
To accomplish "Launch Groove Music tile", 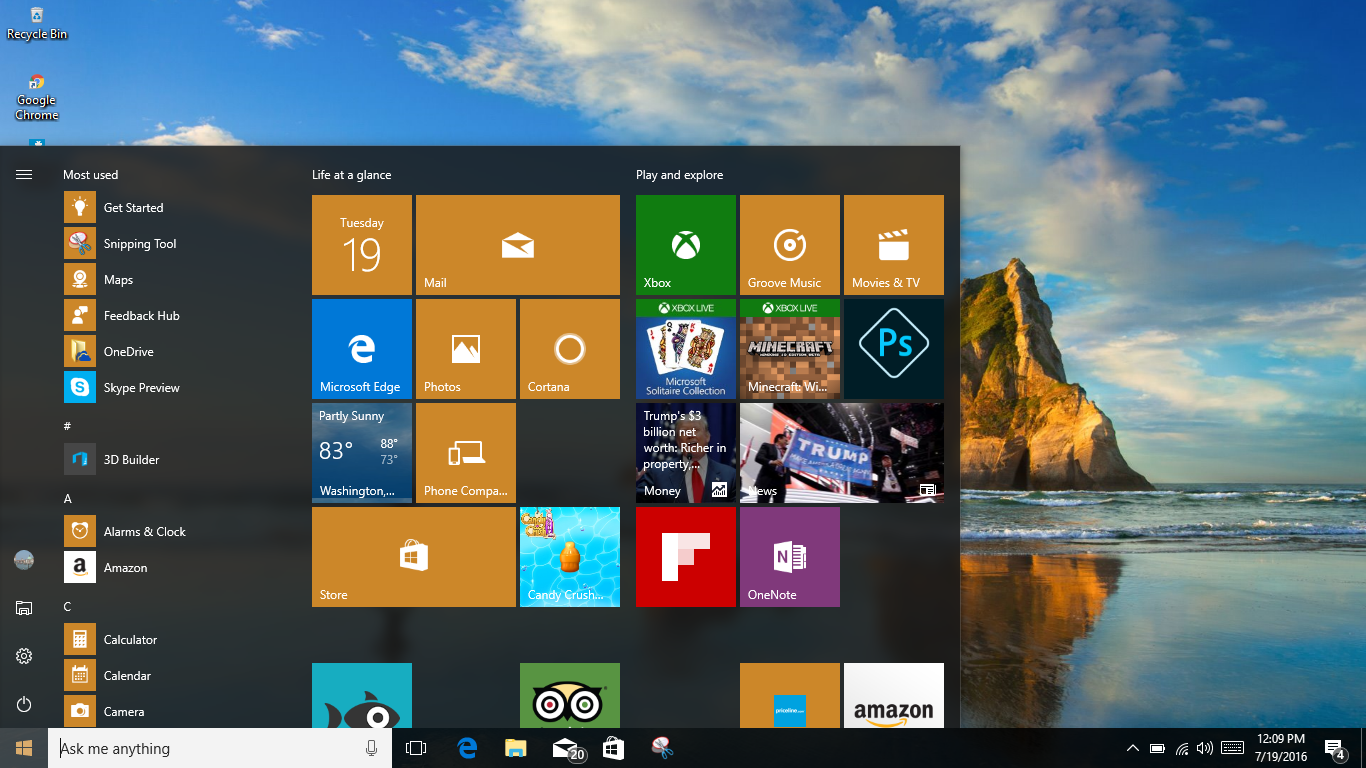I will 790,245.
